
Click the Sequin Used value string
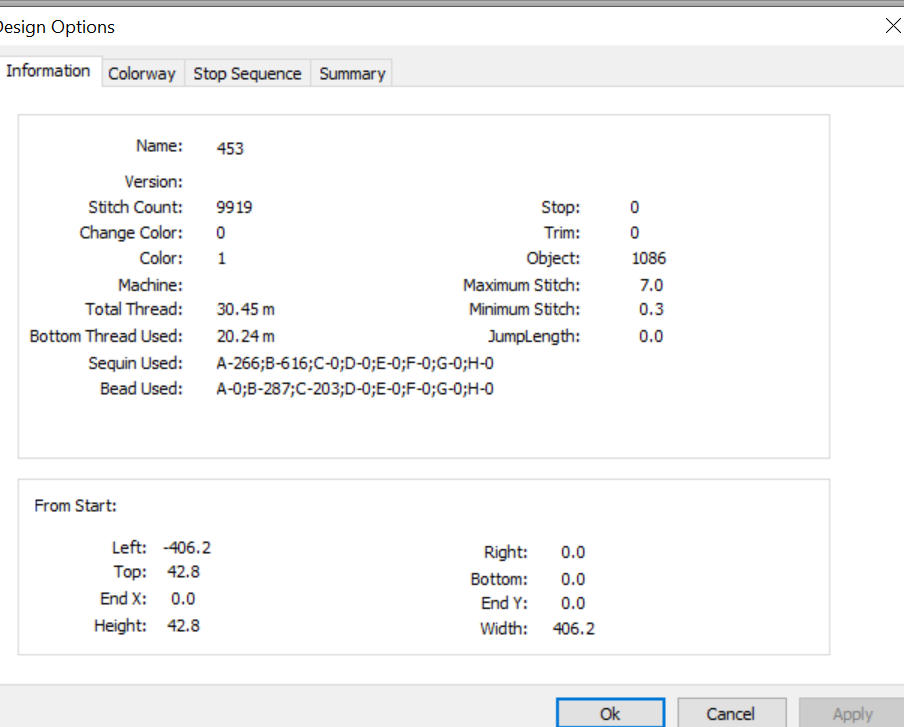coord(355,363)
